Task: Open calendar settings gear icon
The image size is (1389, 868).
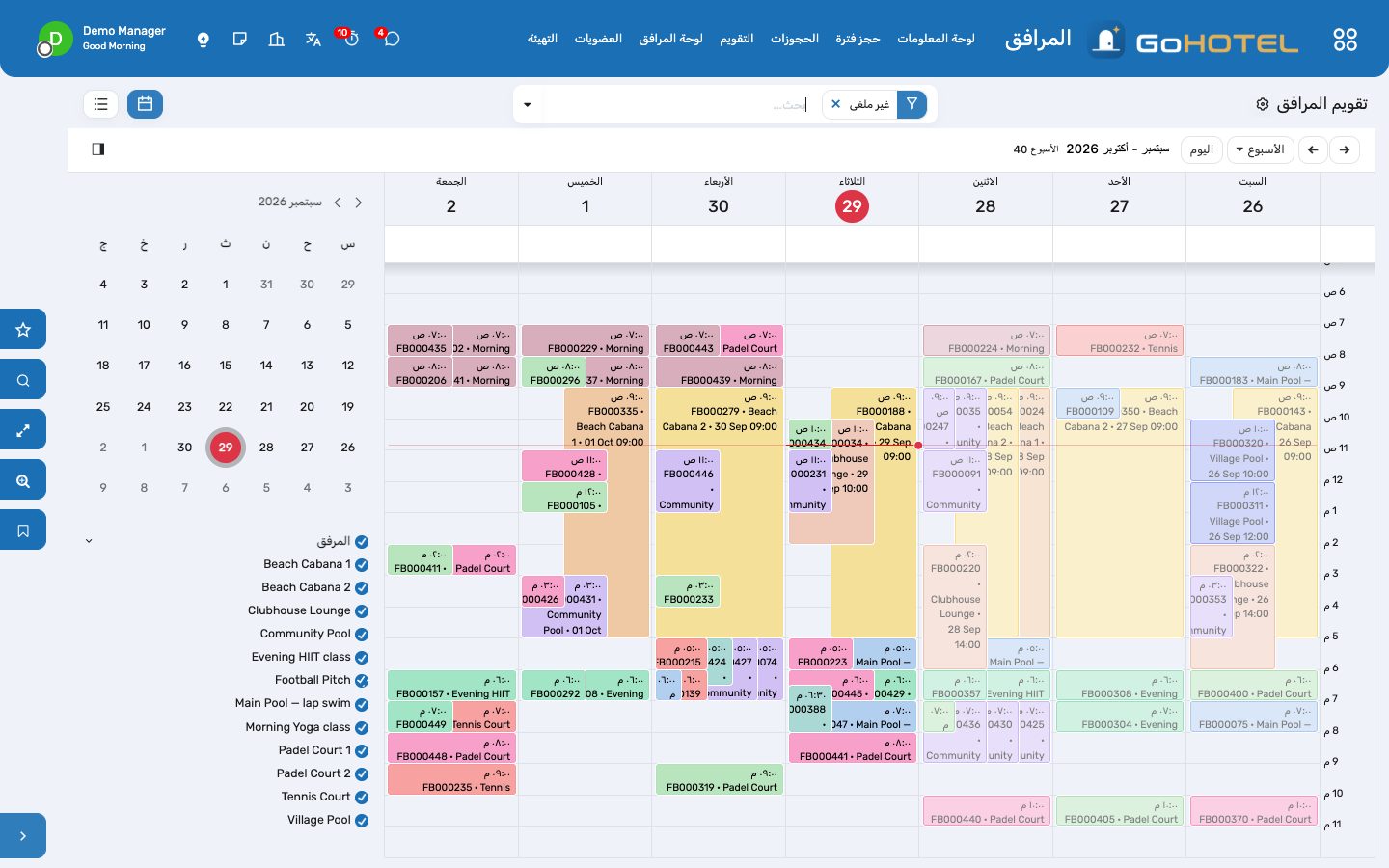Action: pos(1262,104)
